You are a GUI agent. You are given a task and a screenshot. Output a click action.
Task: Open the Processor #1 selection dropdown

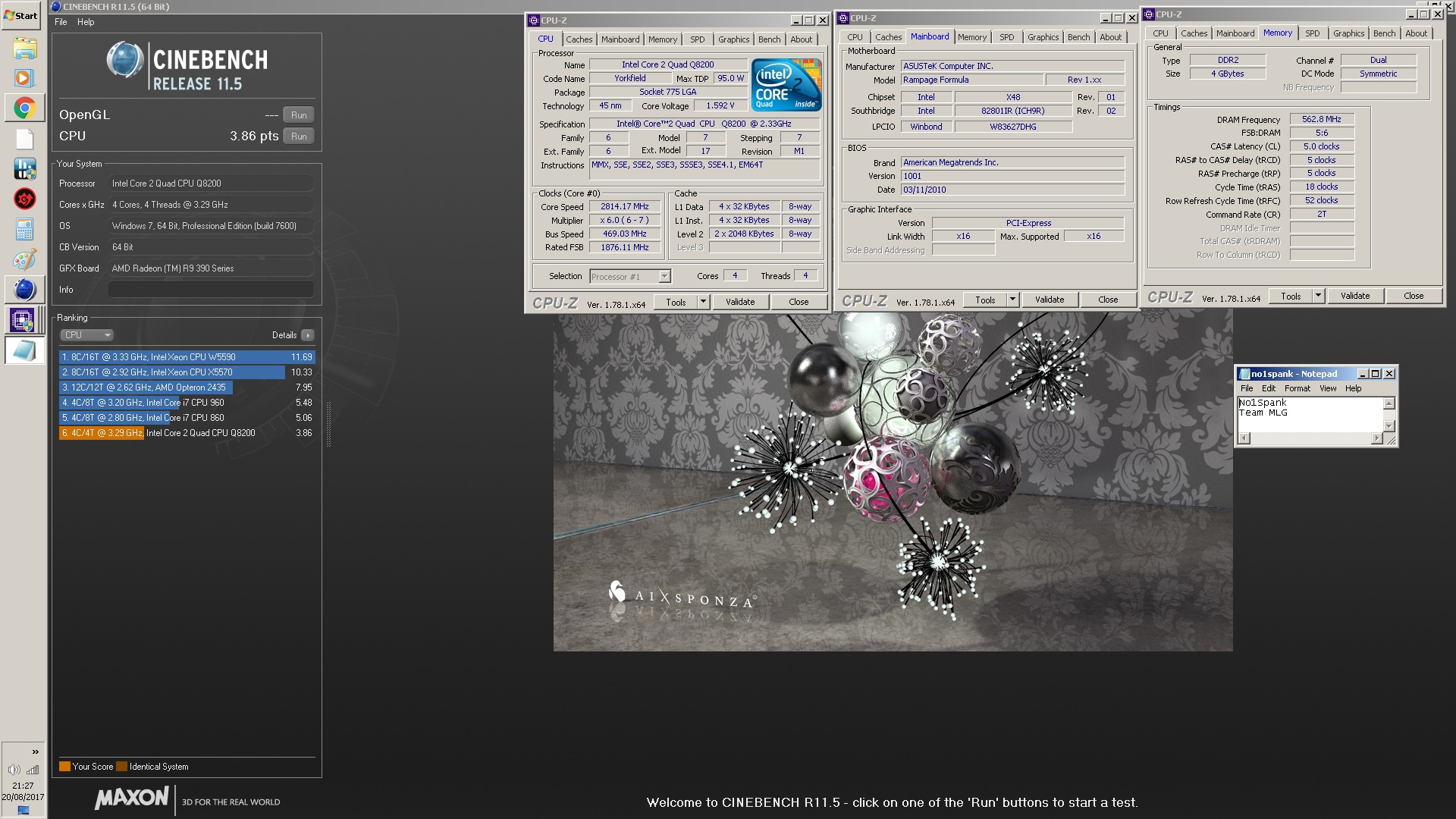tap(630, 277)
